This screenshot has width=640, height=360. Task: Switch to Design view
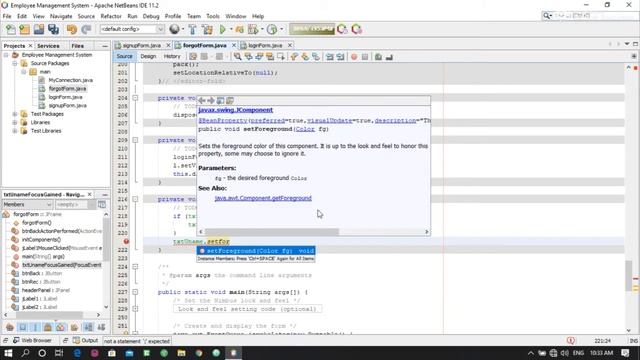click(148, 56)
